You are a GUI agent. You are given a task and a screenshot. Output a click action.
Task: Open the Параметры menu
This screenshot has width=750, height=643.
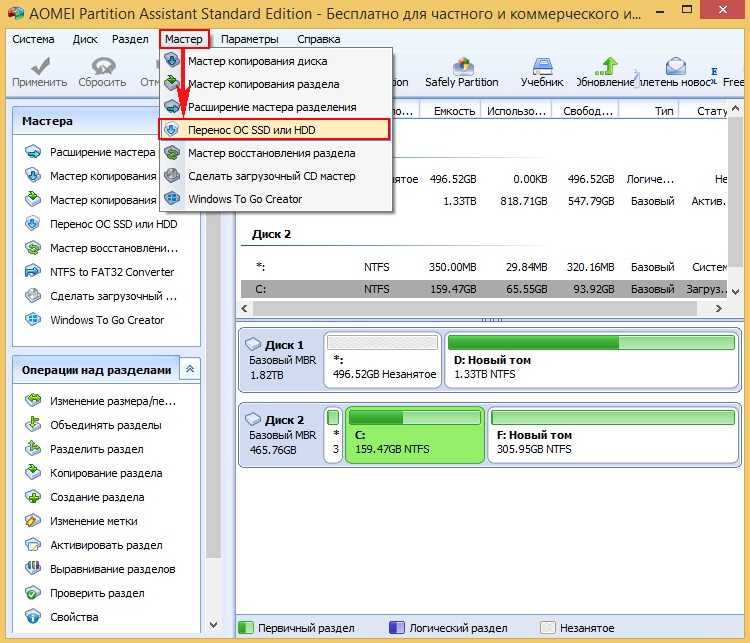coord(250,39)
